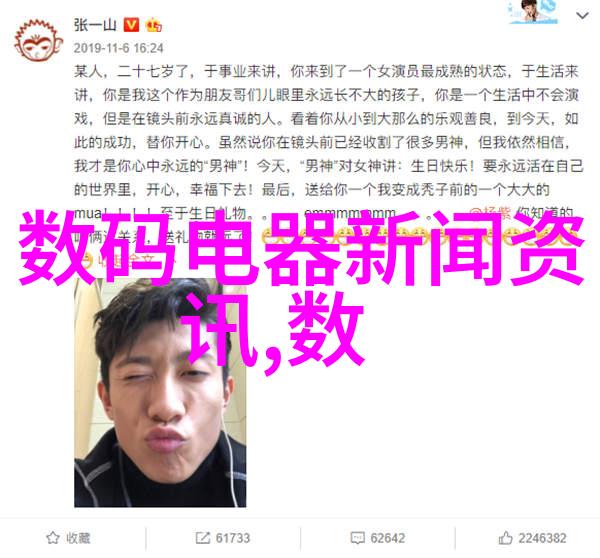This screenshot has width=600, height=558.
Task: Click the 收藏 favorites label
Action: pos(78,538)
